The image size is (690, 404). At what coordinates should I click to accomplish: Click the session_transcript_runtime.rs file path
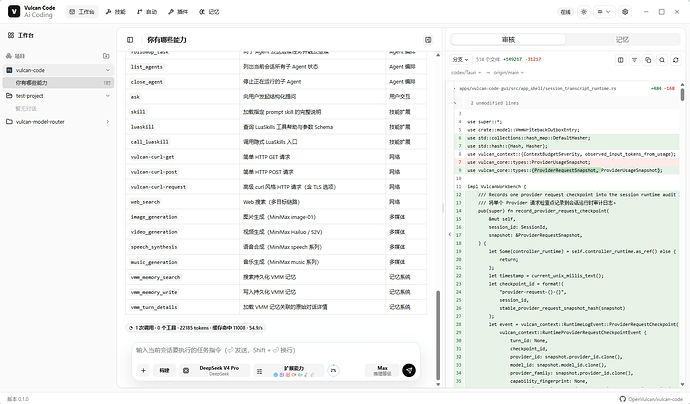(538, 88)
